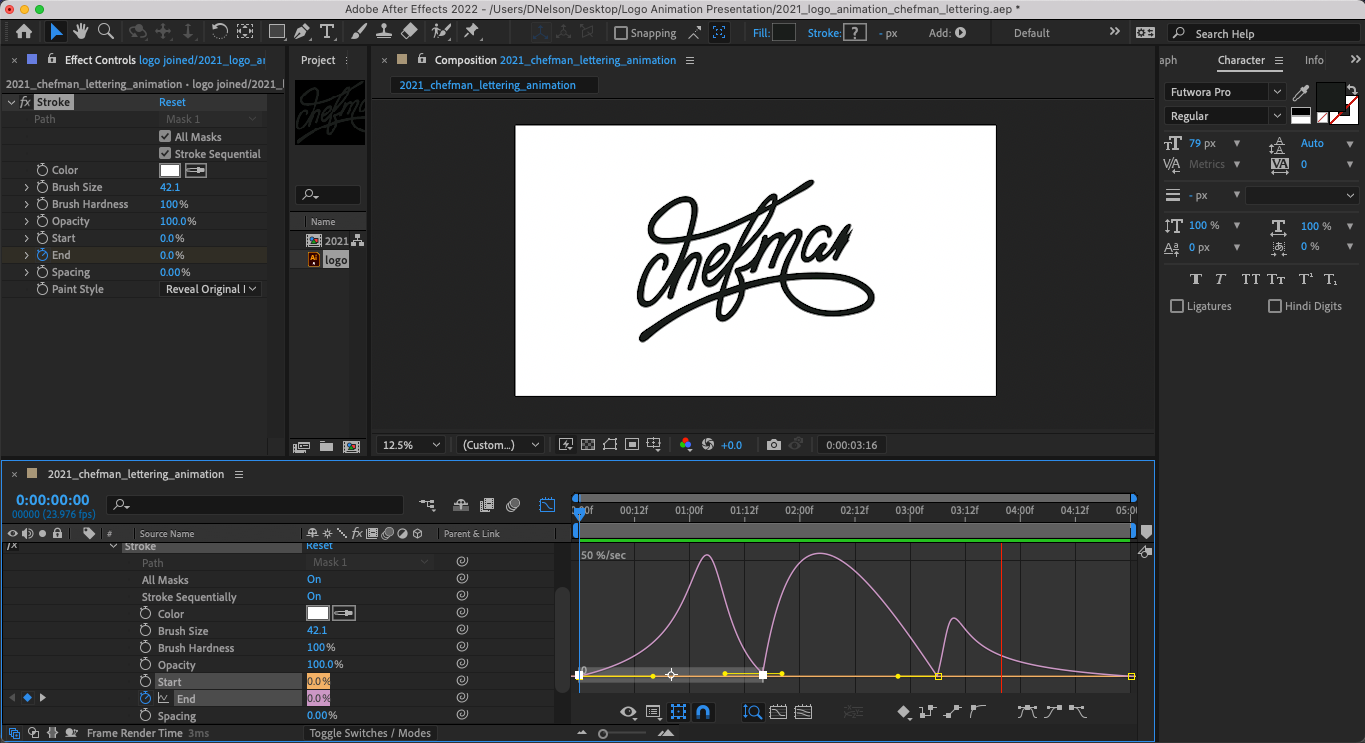Screen dimensions: 1365x743
Task: Select the Puppet Pin tool
Action: coord(471,32)
